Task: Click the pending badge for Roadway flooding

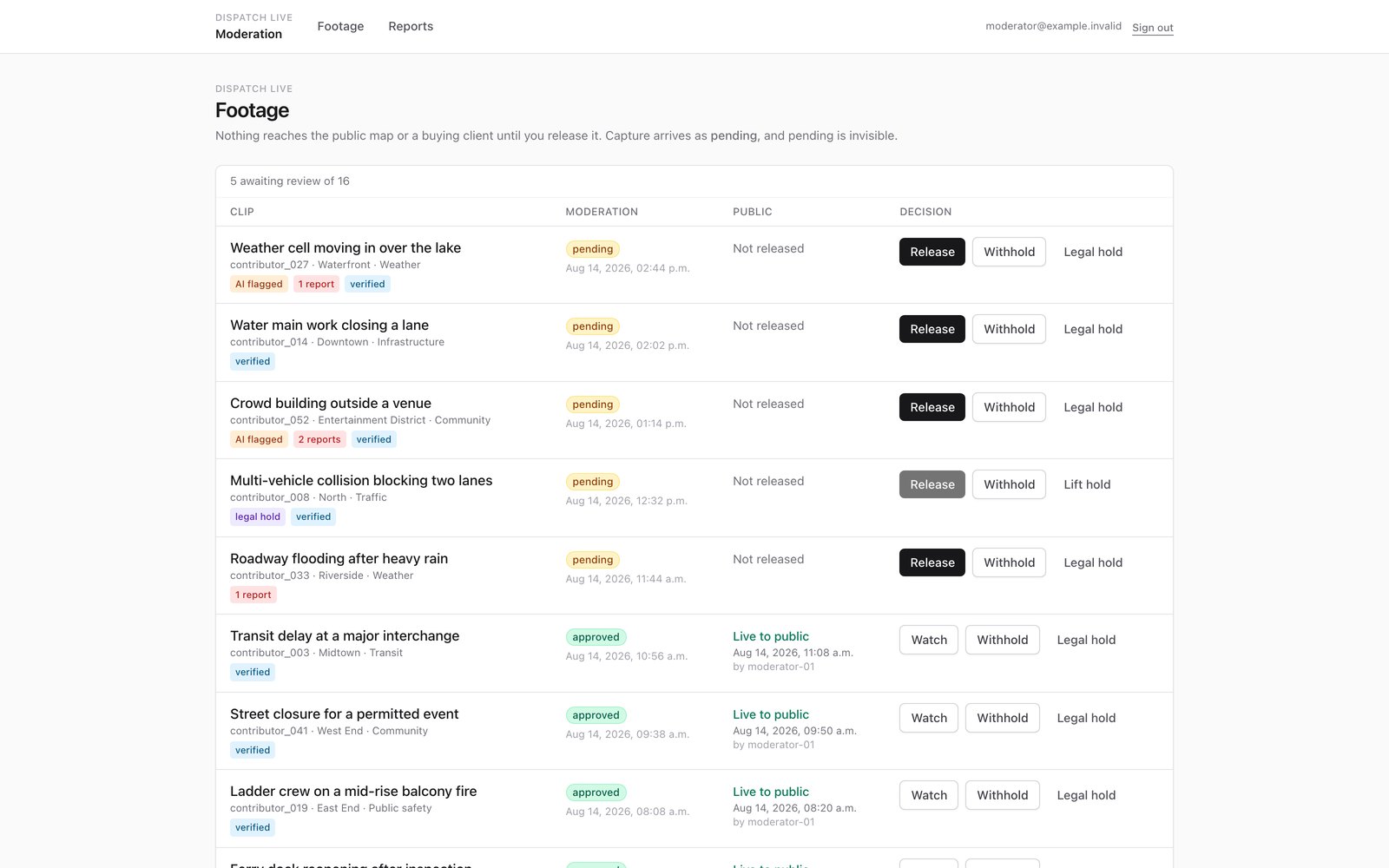Action: [593, 560]
